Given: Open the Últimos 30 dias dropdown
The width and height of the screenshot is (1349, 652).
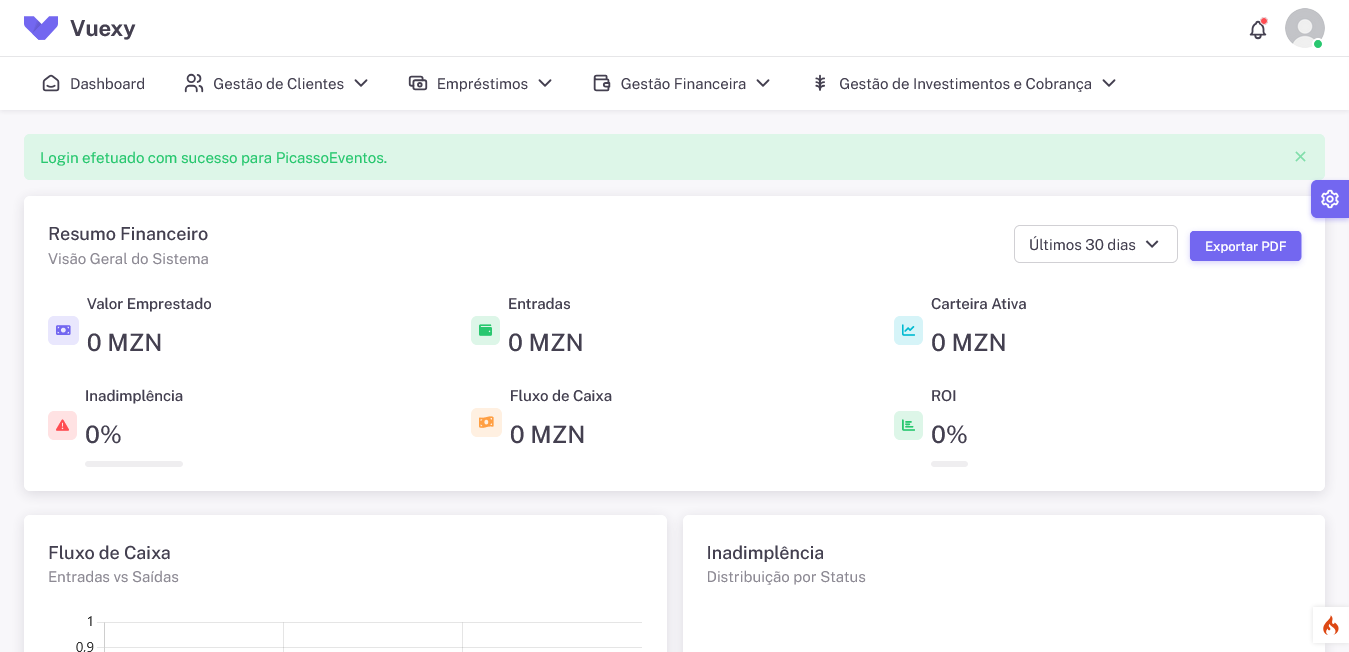Looking at the screenshot, I should 1095,245.
